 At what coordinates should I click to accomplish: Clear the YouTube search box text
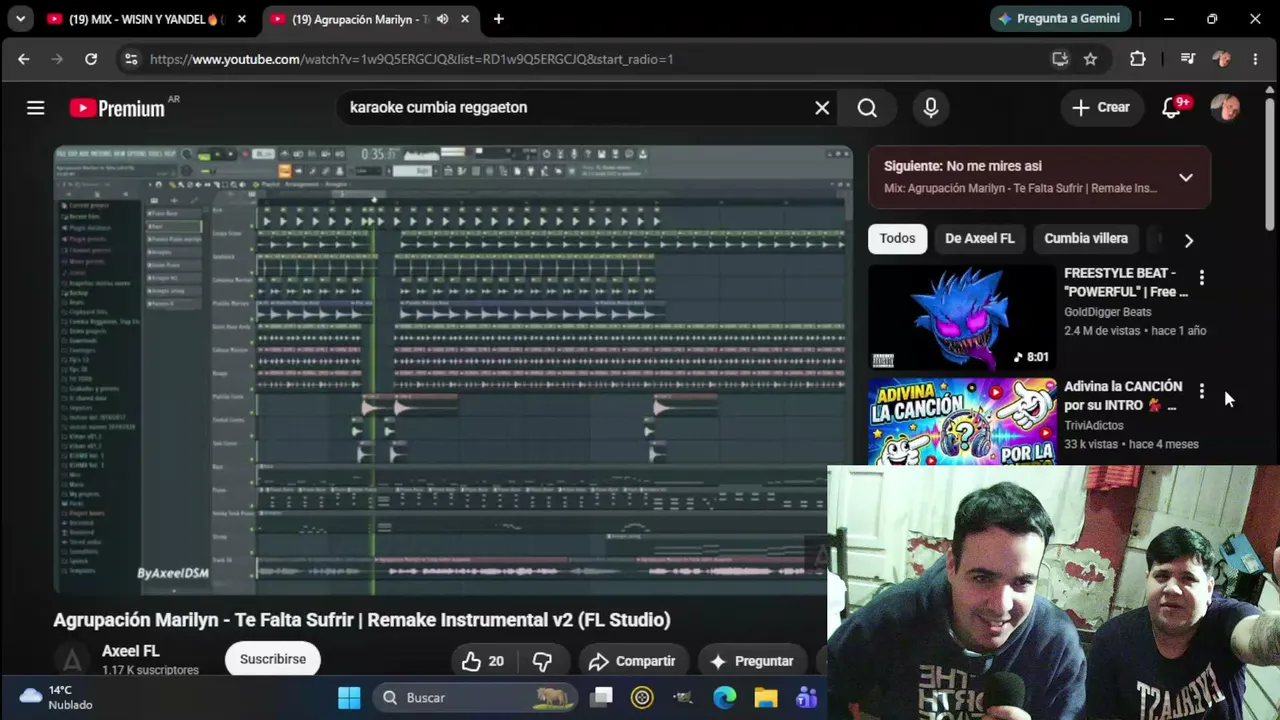point(822,108)
